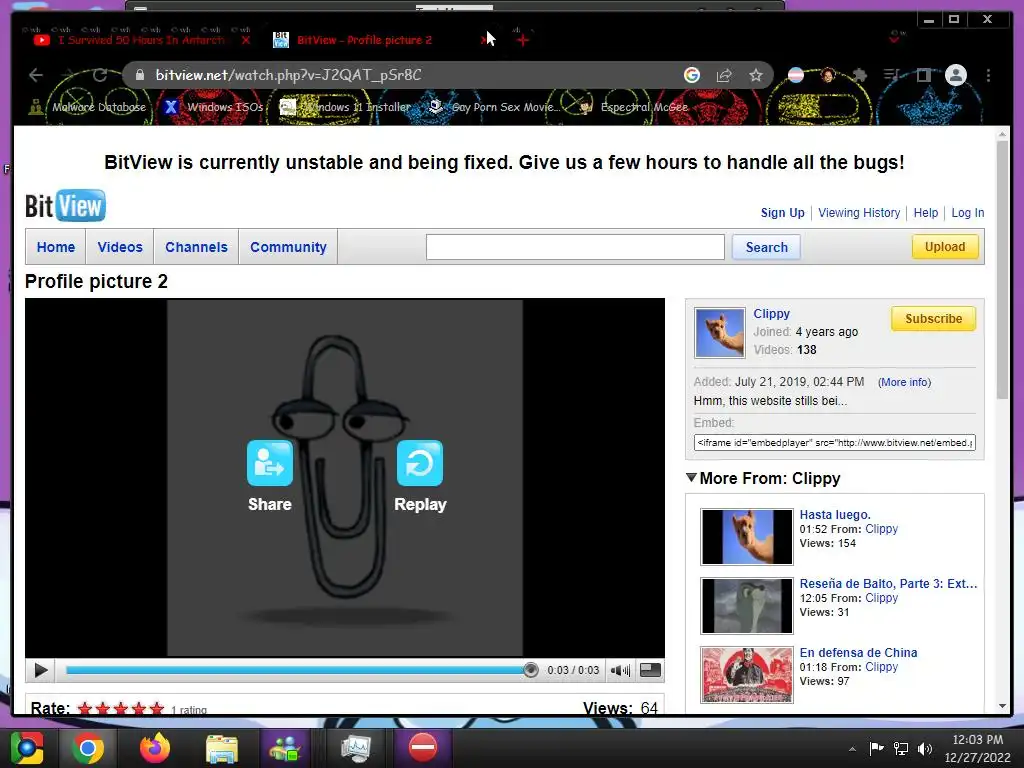Open the Windows ISOs bookmark
This screenshot has height=768, width=1024.
(213, 107)
